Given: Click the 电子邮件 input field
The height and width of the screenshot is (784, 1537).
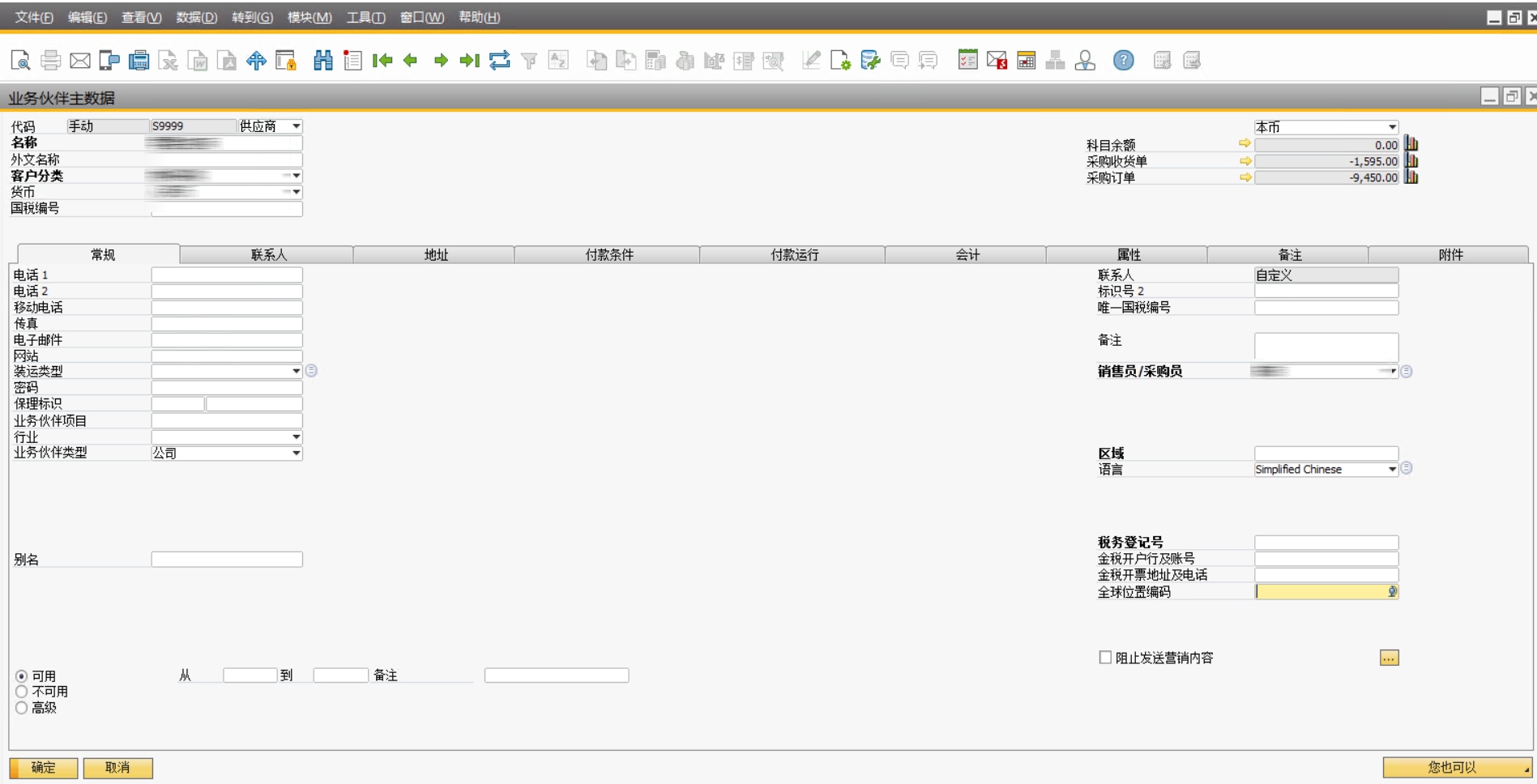Looking at the screenshot, I should (227, 340).
